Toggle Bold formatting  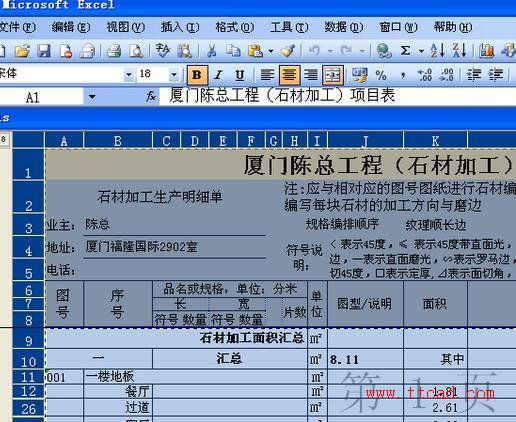click(197, 75)
